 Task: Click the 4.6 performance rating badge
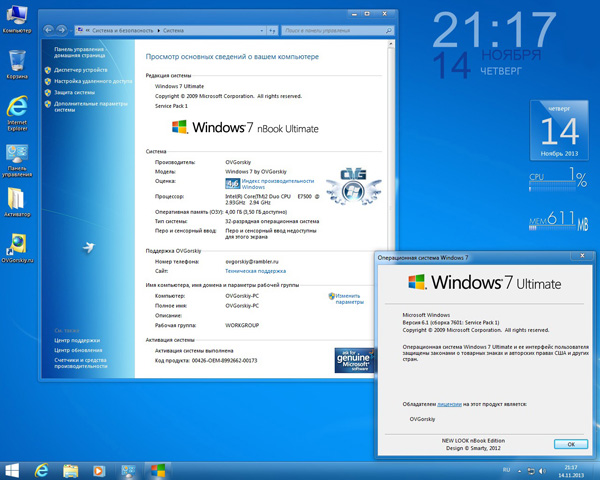pos(232,184)
